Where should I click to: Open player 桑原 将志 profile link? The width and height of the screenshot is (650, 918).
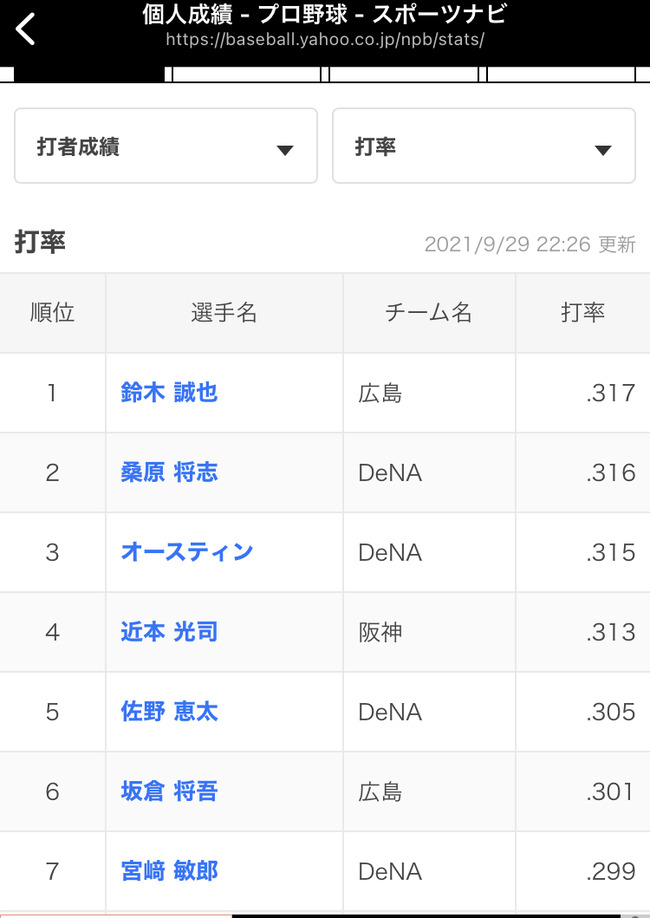[169, 472]
